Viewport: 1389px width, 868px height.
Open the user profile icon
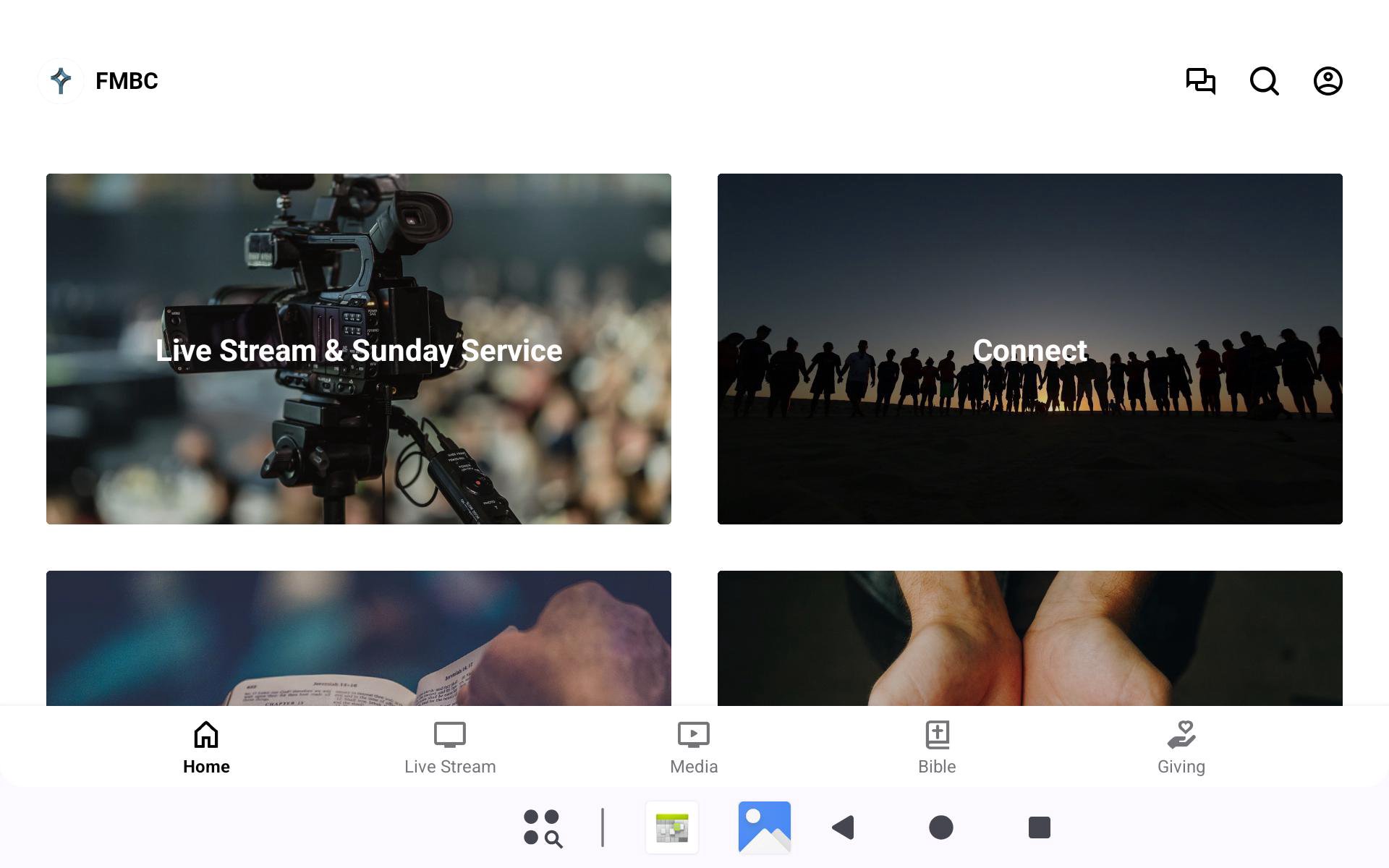(x=1328, y=81)
